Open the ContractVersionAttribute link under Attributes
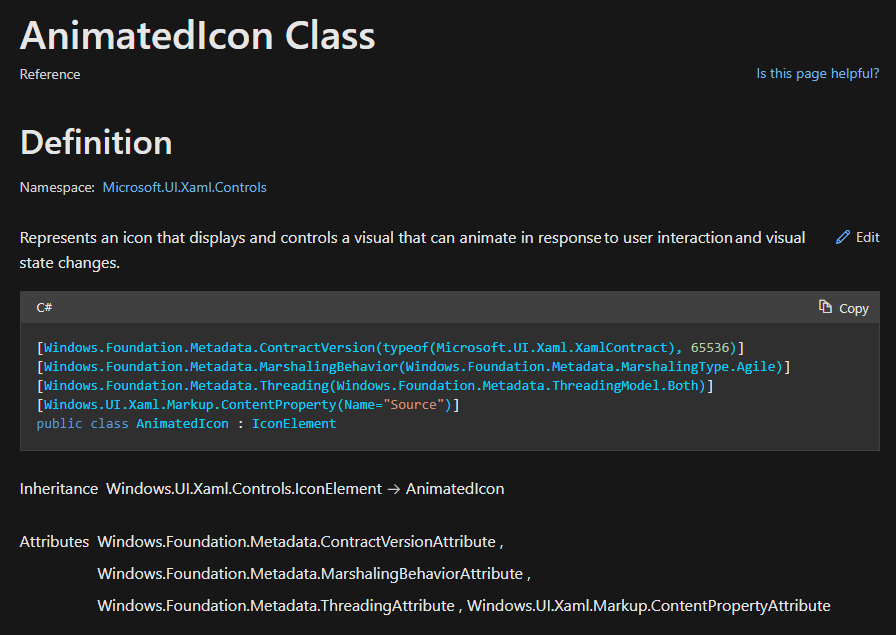This screenshot has height=635, width=896. point(295,541)
